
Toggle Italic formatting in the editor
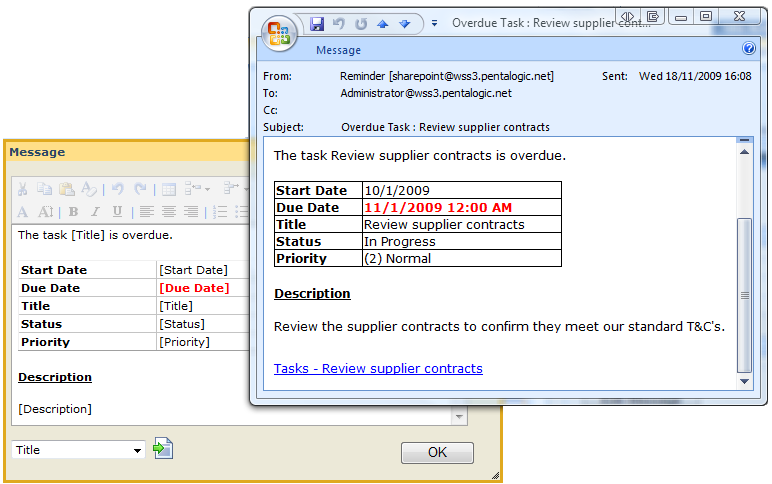[x=95, y=212]
